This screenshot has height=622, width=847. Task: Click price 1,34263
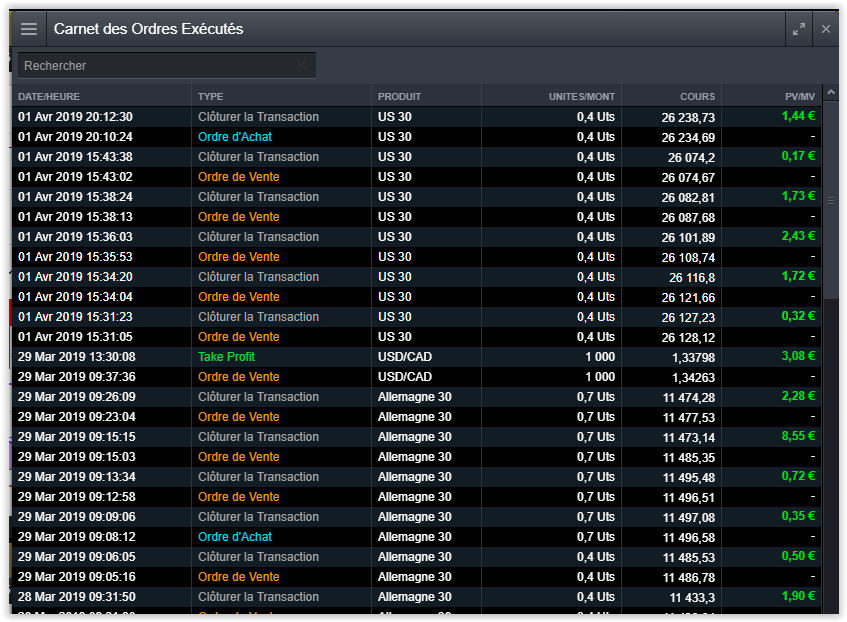pos(693,378)
